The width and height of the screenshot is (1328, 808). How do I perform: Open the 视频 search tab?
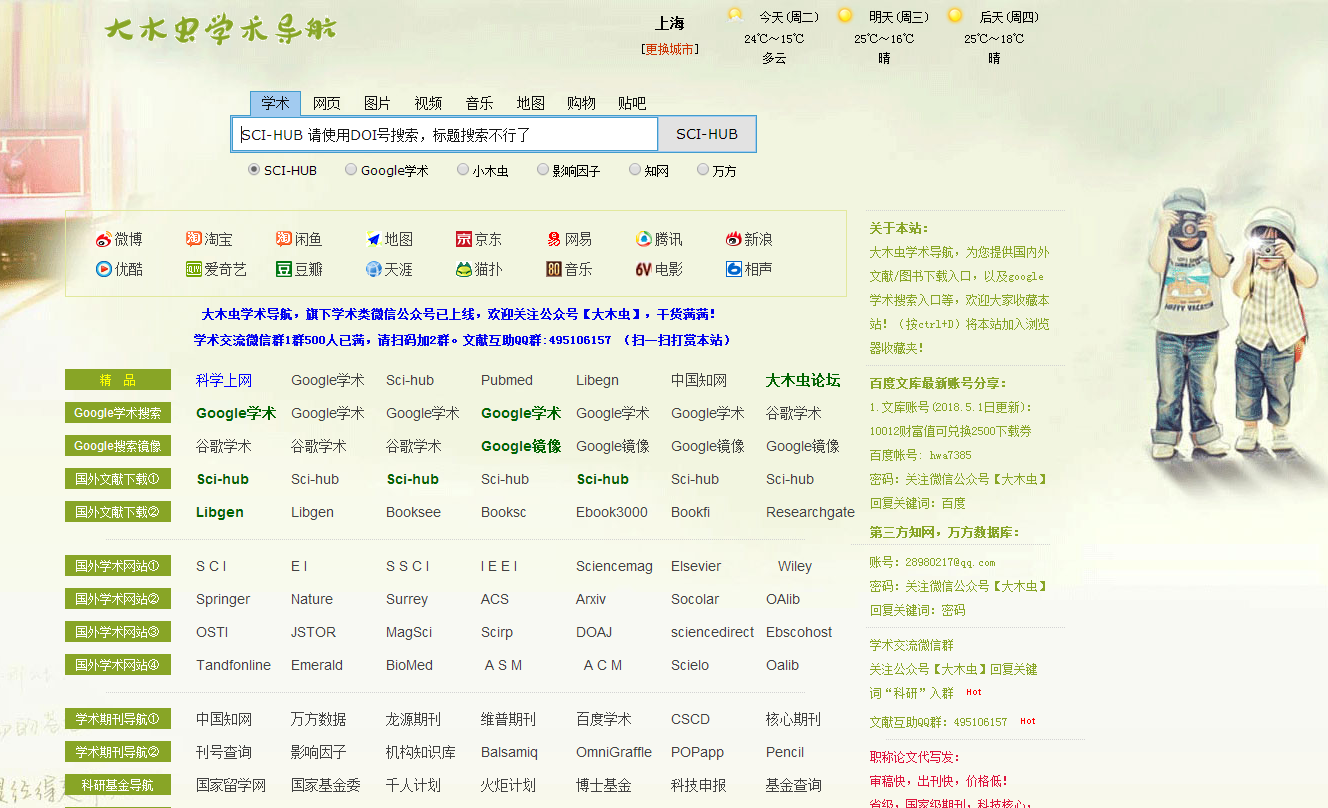click(x=428, y=103)
